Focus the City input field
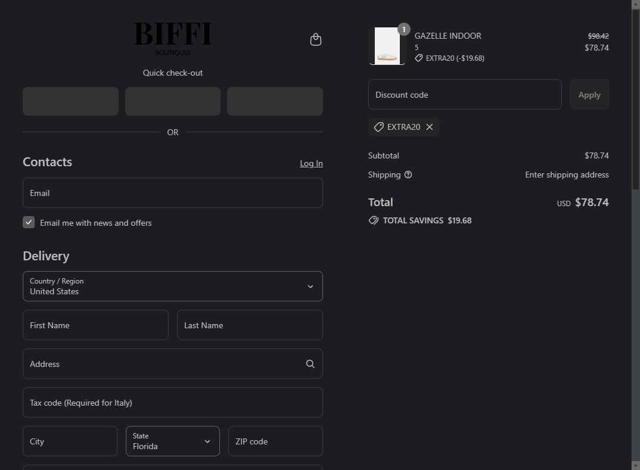This screenshot has height=470, width=640. pyautogui.click(x=70, y=441)
